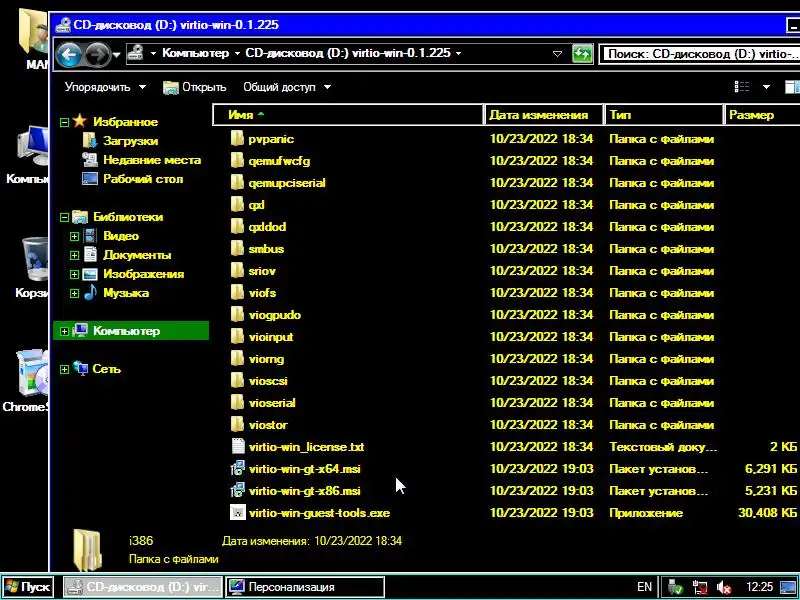
Task: Open the Упорядочить menu
Action: (105, 87)
